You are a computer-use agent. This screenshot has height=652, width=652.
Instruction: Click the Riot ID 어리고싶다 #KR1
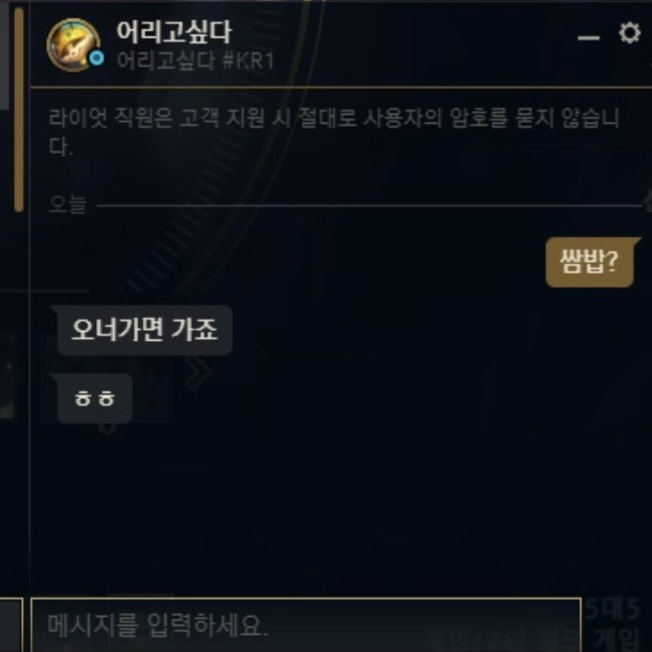(195, 61)
